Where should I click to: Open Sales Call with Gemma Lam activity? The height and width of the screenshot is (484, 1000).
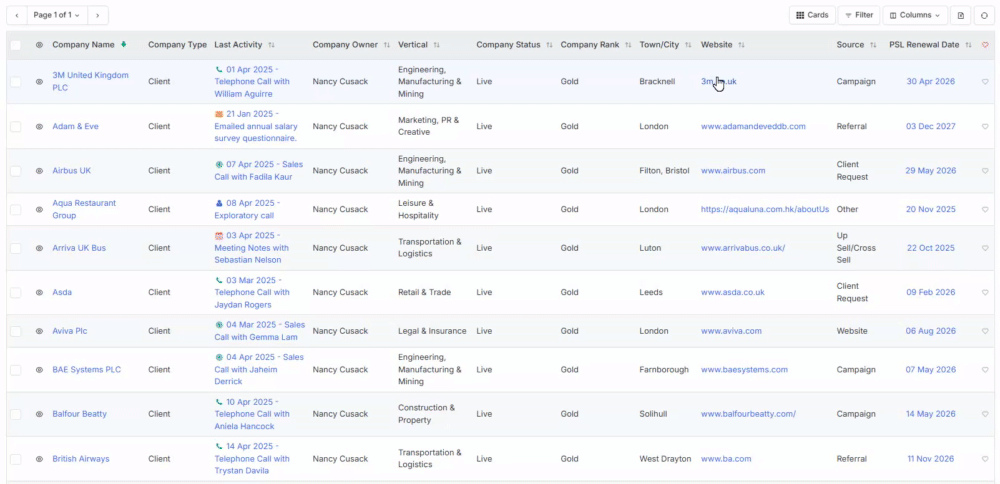click(x=260, y=331)
